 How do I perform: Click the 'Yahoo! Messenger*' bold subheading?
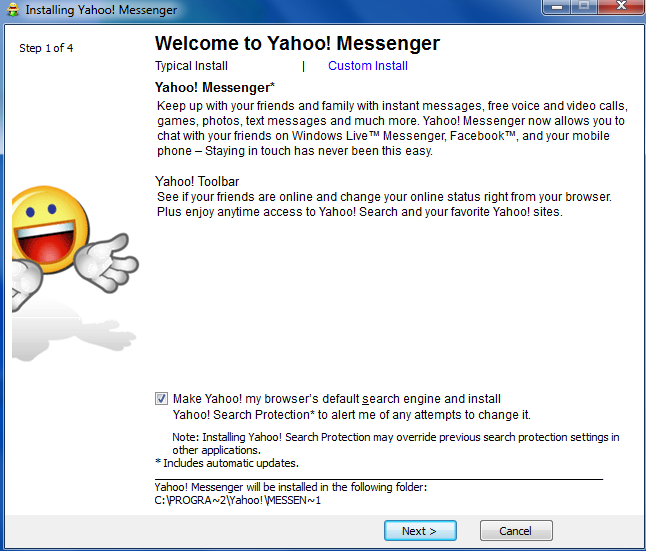pyautogui.click(x=215, y=88)
